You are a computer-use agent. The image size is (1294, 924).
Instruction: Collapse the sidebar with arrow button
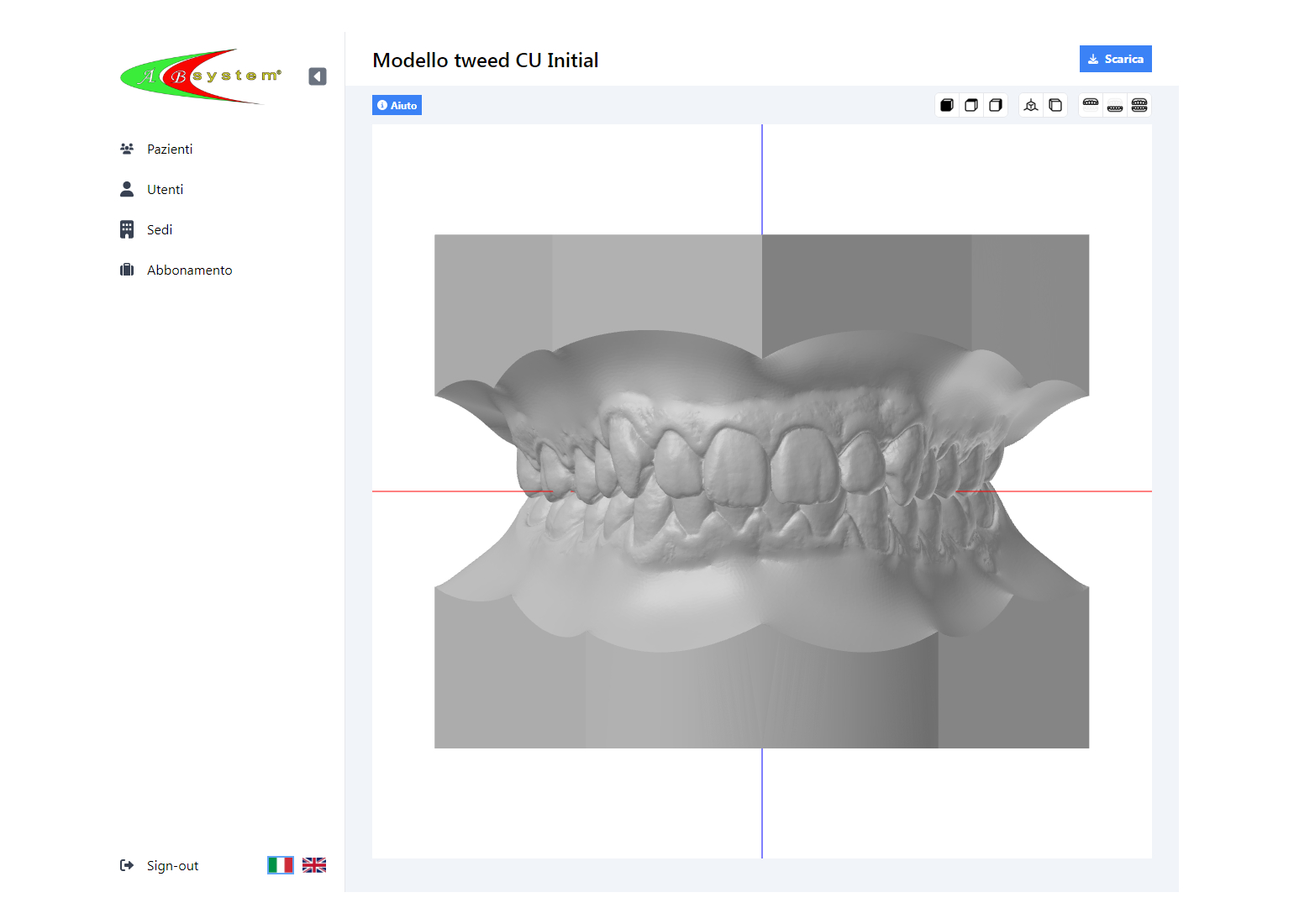pyautogui.click(x=318, y=76)
